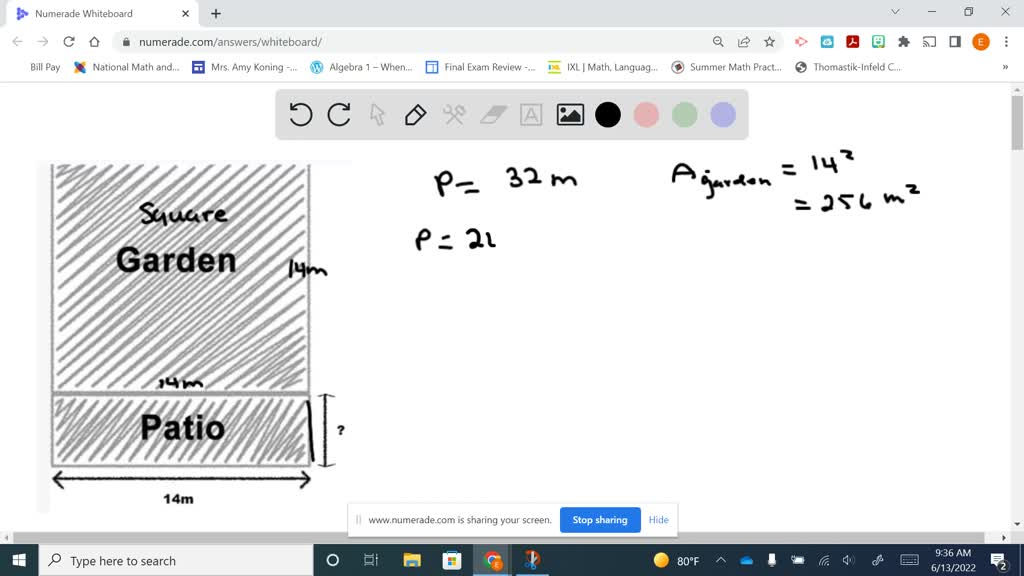Click the bookmark star in the address bar
Screen dimensions: 1024x576
pos(769,42)
